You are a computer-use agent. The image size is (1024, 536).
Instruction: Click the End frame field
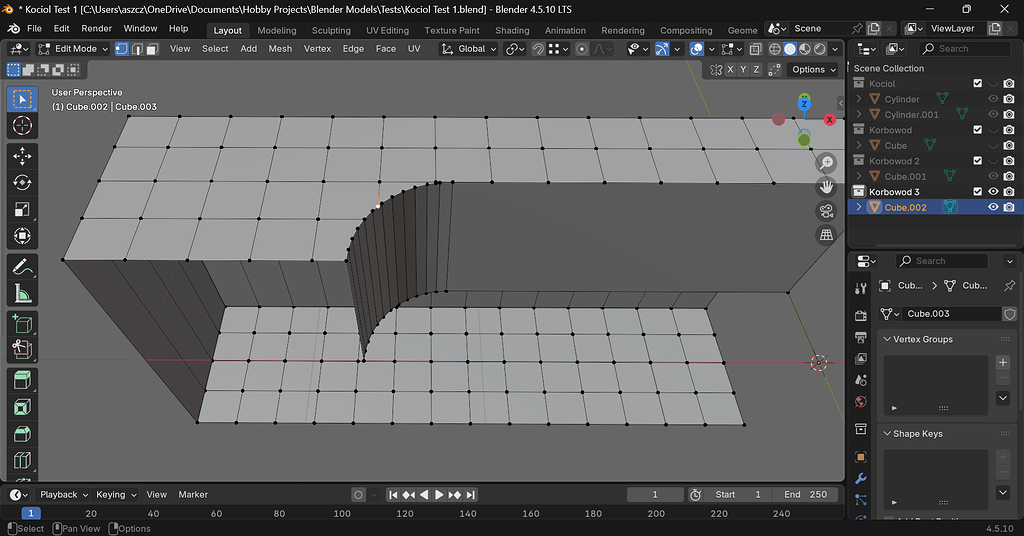(805, 495)
